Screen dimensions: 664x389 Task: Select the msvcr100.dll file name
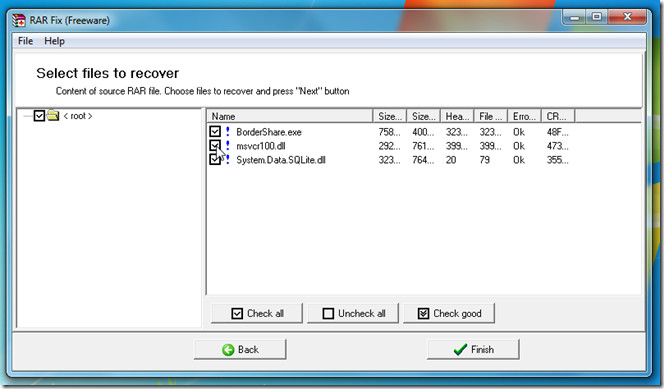click(x=261, y=146)
